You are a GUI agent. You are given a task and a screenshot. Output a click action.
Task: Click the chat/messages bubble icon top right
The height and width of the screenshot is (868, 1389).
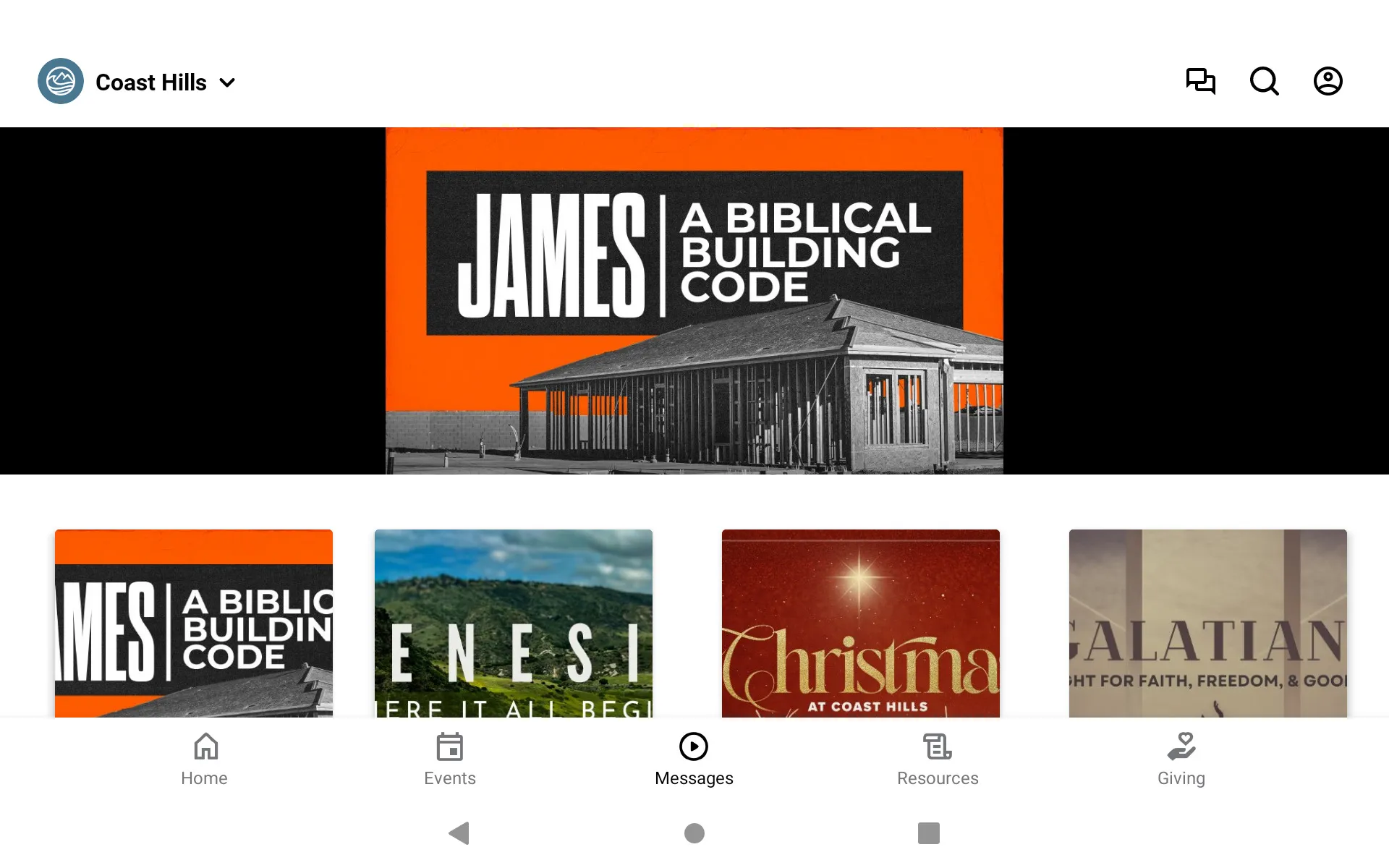(1200, 81)
